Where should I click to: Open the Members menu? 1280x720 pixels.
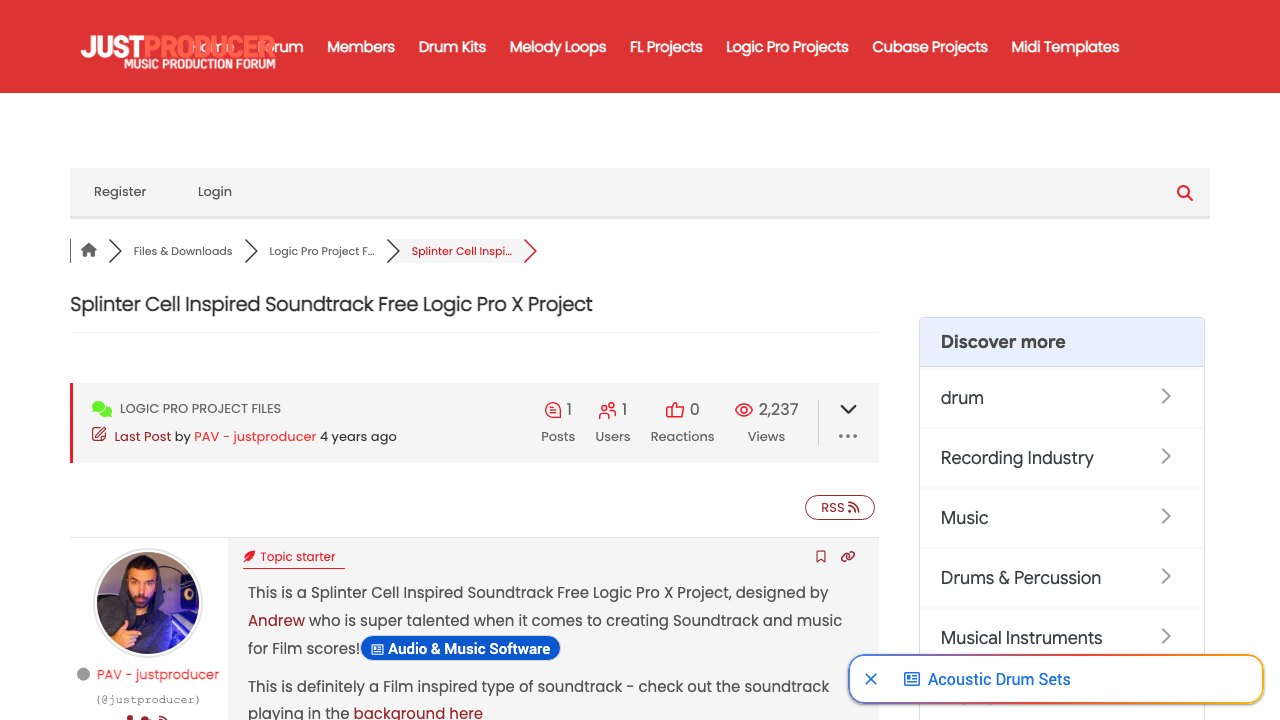pos(361,47)
